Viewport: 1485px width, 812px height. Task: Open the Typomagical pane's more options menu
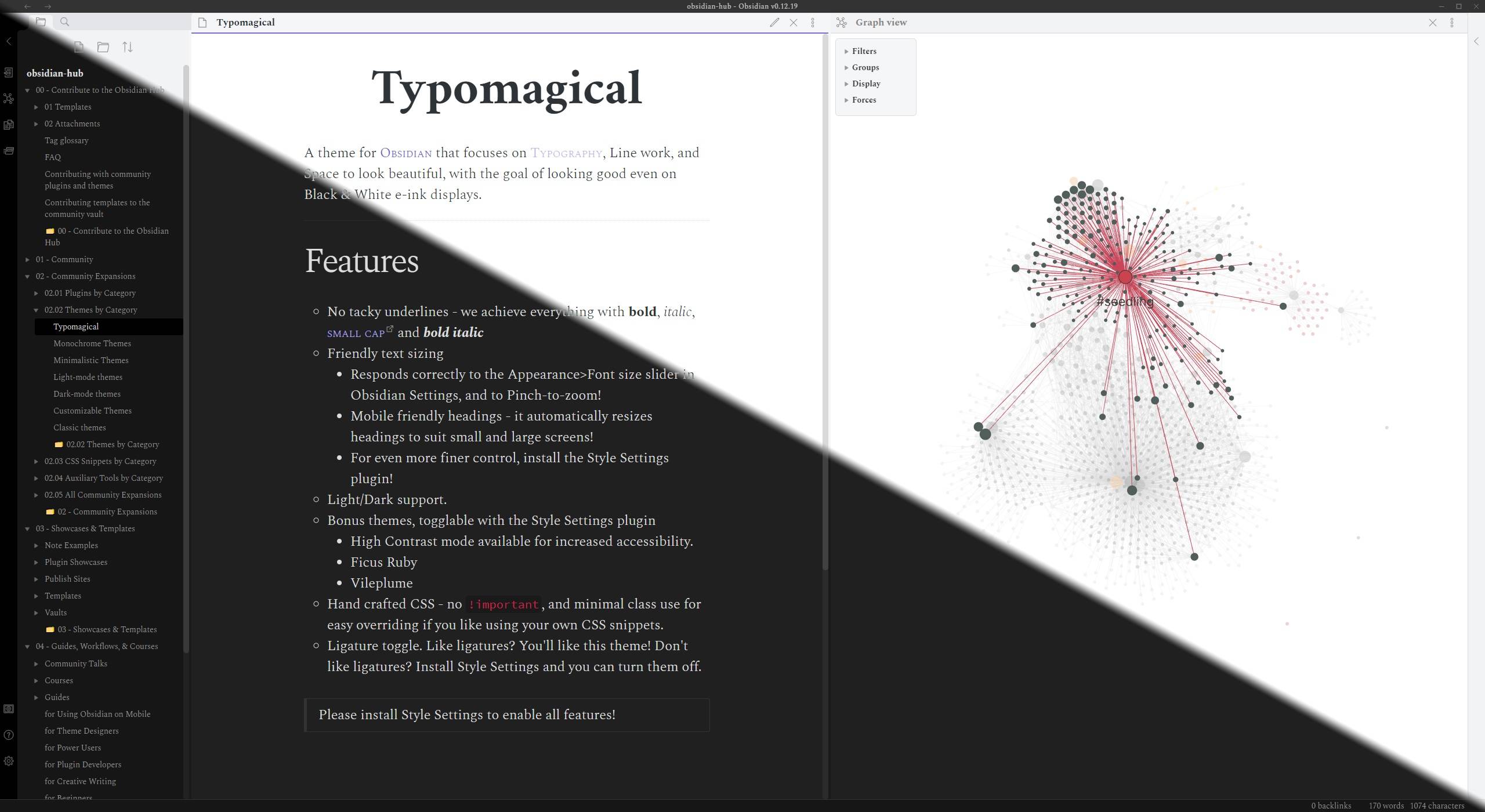[813, 23]
